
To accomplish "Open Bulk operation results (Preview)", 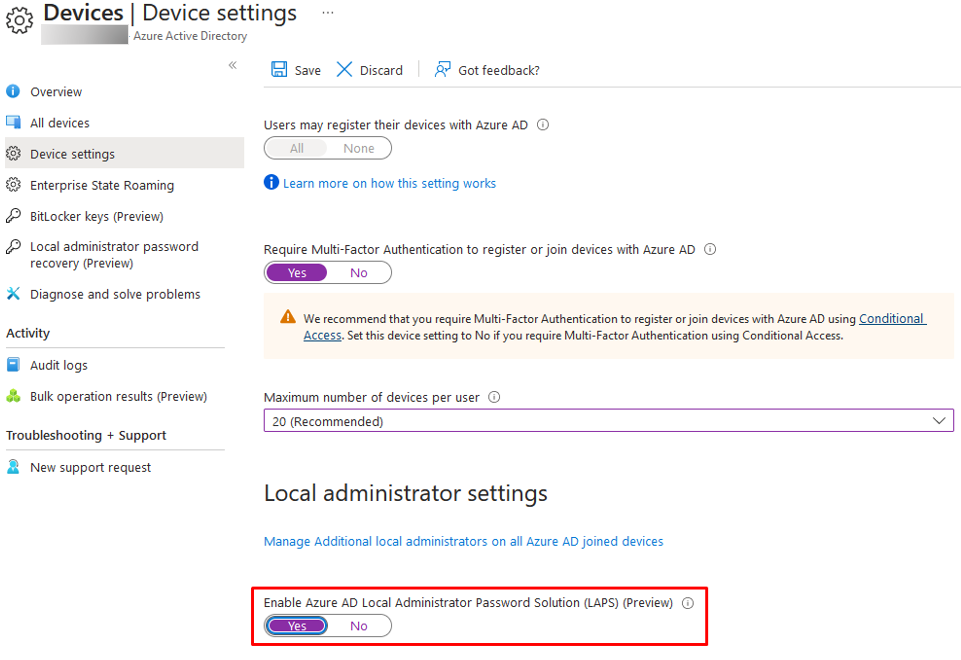I will click(118, 396).
